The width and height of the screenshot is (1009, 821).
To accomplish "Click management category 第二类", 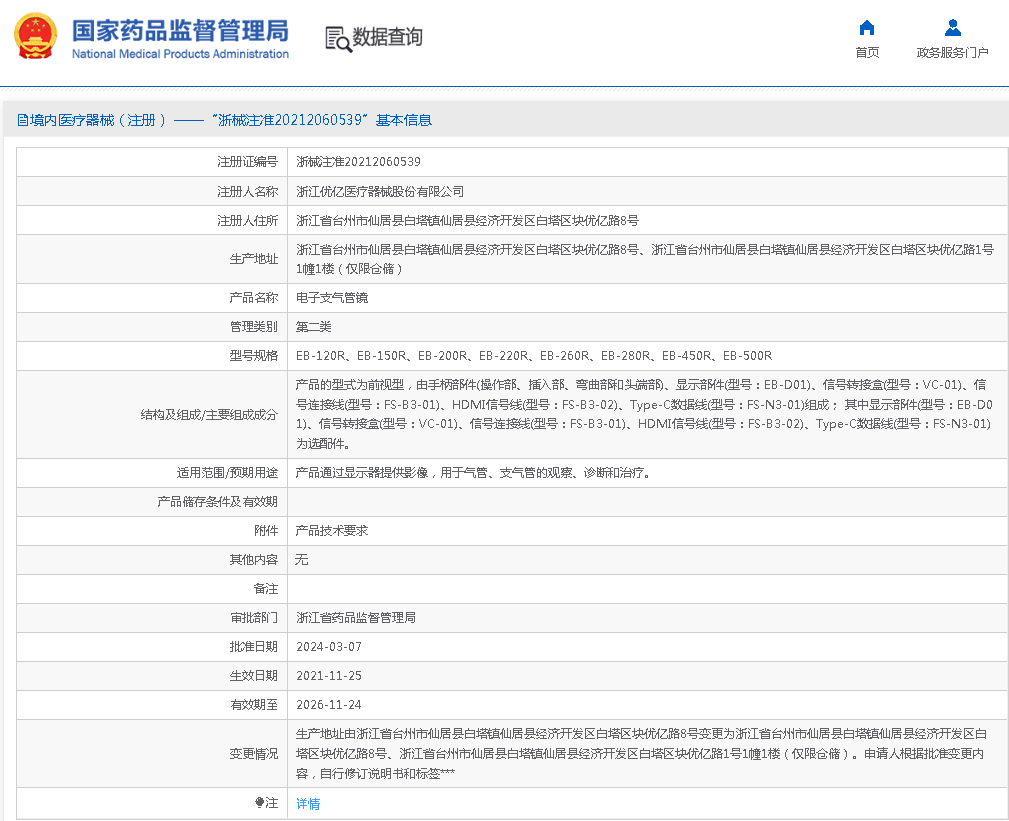I will click(313, 327).
